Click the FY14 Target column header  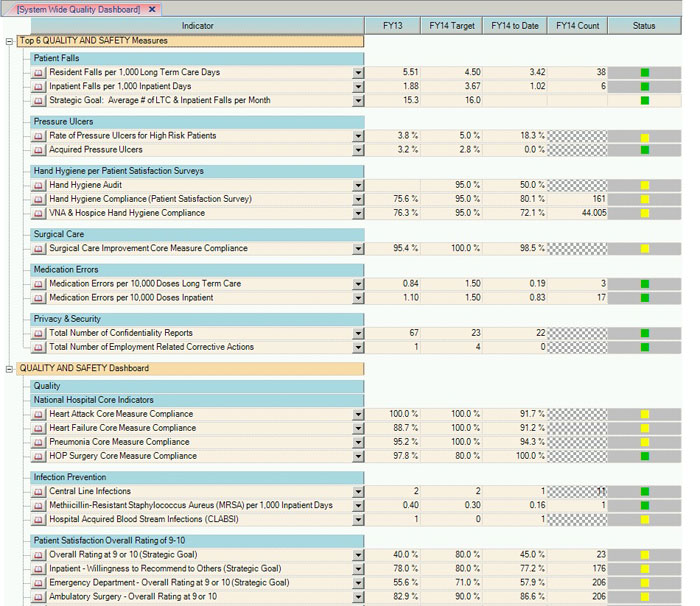tap(452, 26)
